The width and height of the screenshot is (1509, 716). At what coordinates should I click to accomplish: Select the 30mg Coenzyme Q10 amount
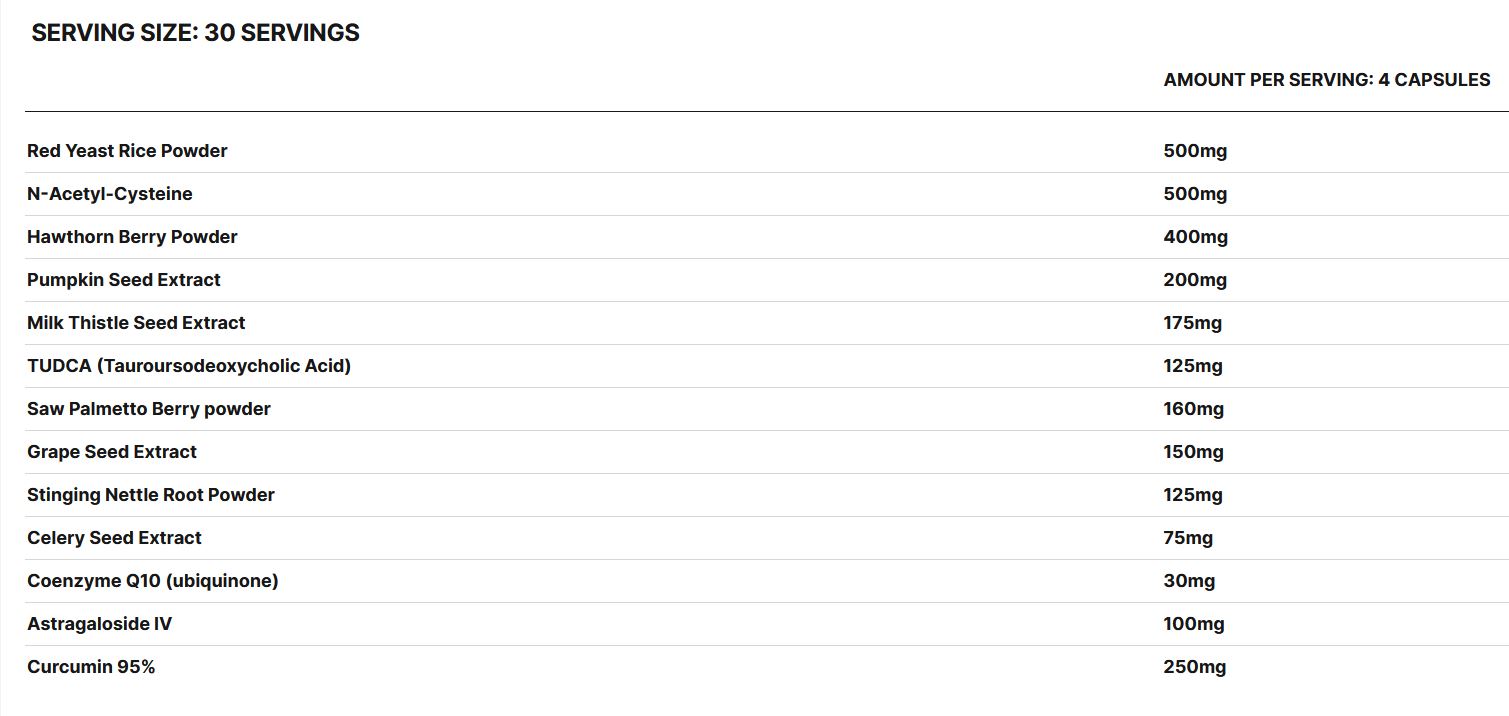coord(1190,581)
